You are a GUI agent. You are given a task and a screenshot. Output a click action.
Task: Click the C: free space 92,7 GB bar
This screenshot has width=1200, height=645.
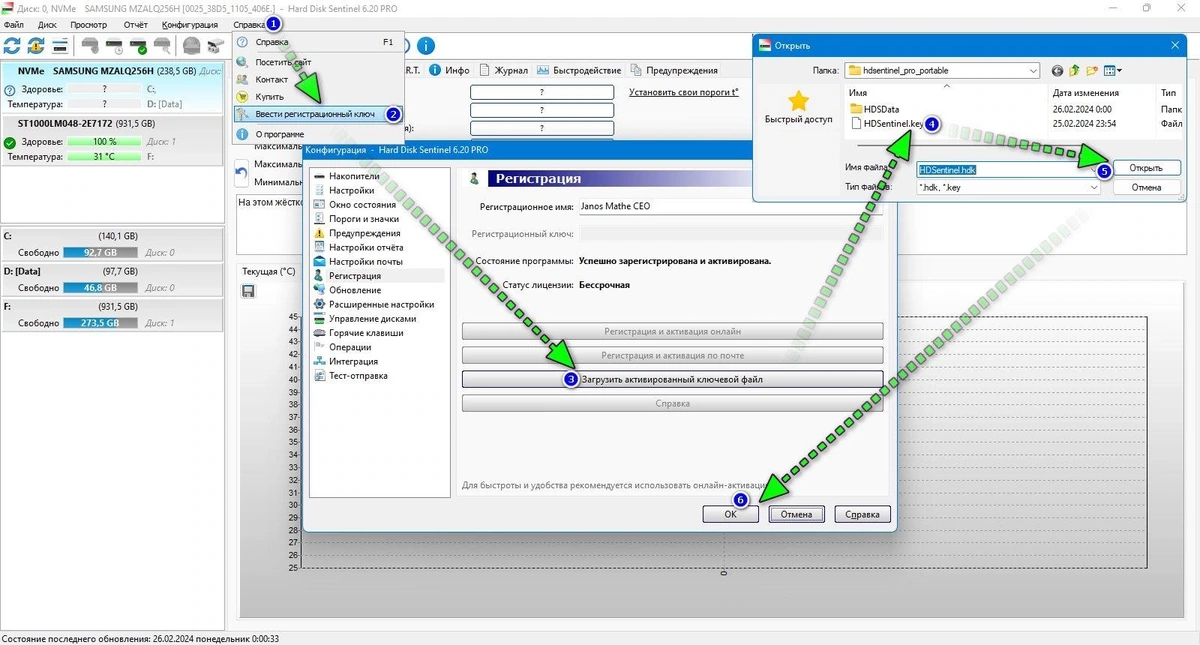tap(101, 253)
